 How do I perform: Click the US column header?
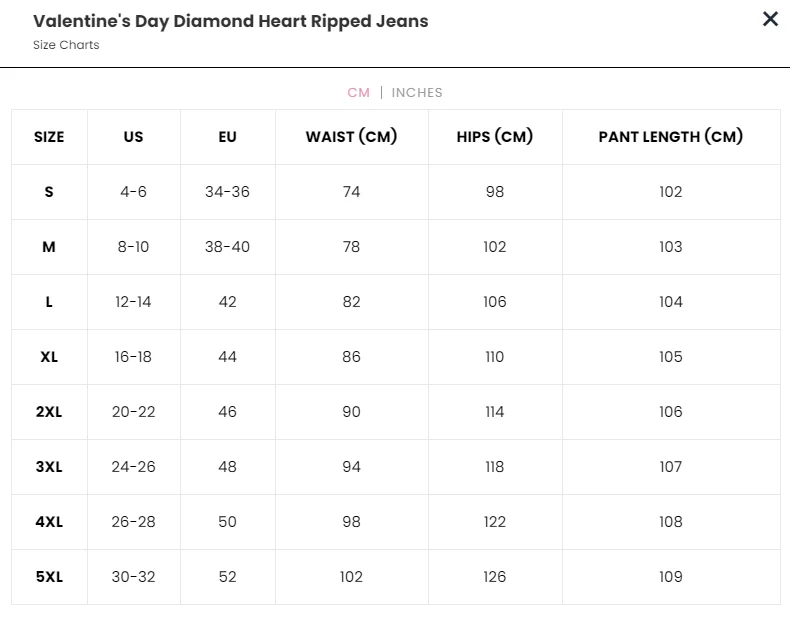click(134, 137)
